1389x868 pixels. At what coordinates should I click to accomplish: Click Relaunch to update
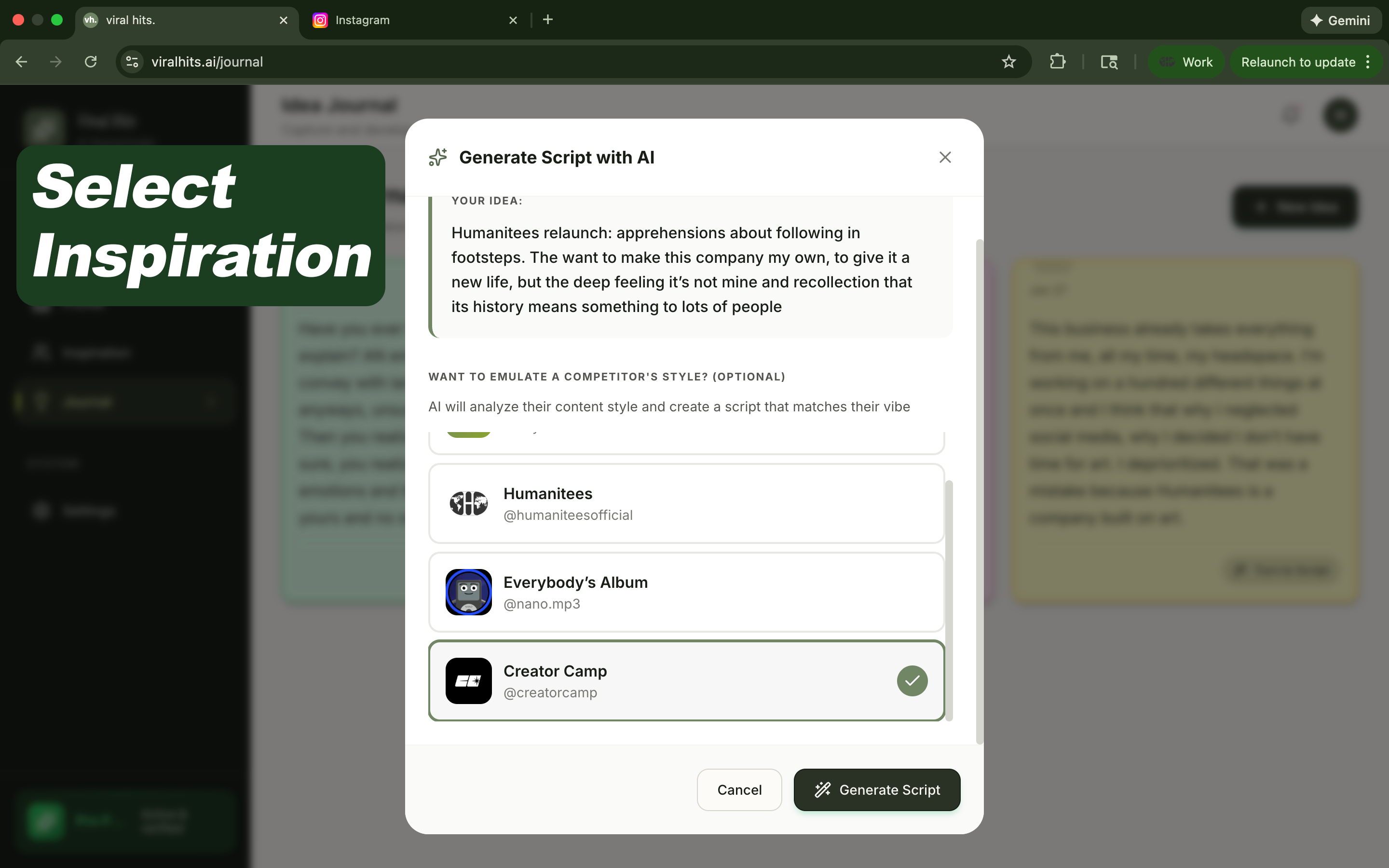pos(1298,61)
